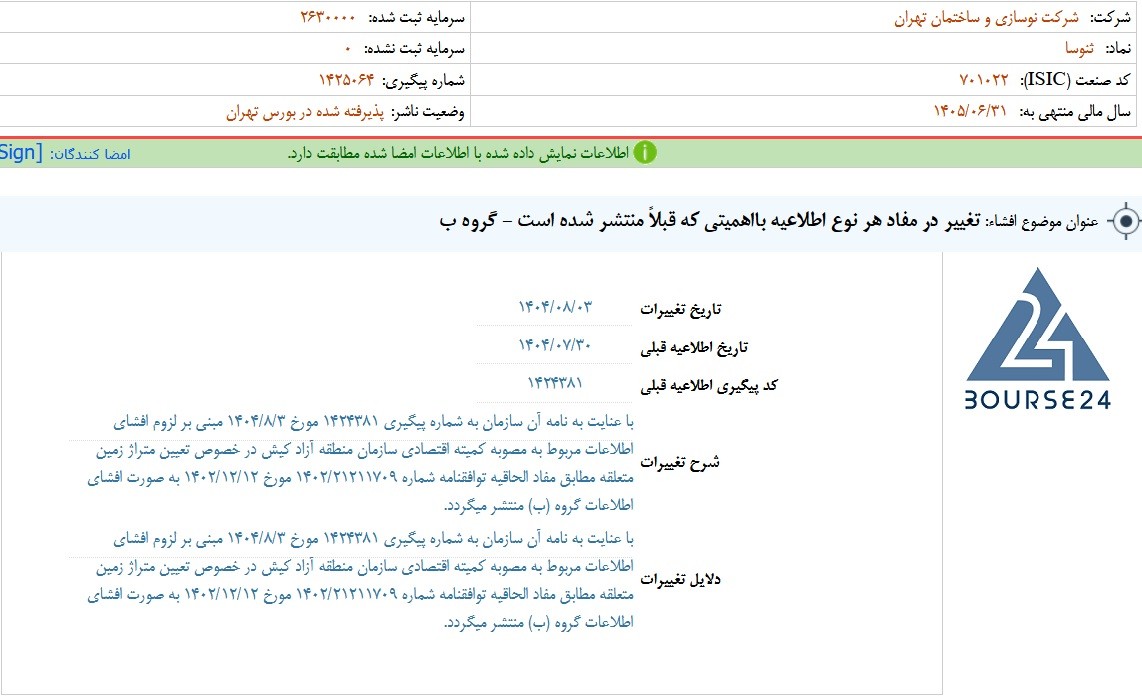Click the previous notice tracking code '۱۴۲۴۳۸۱'

tap(554, 383)
